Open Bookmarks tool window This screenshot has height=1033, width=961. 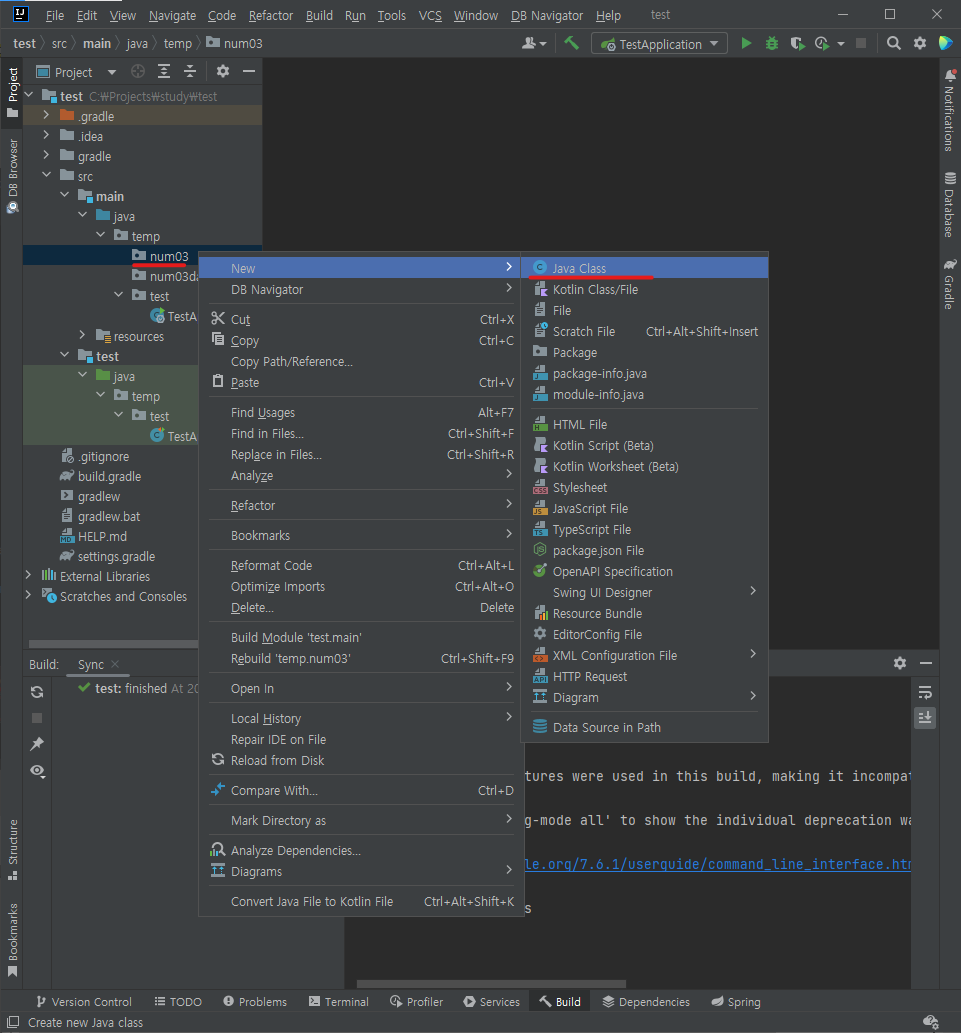pos(13,939)
